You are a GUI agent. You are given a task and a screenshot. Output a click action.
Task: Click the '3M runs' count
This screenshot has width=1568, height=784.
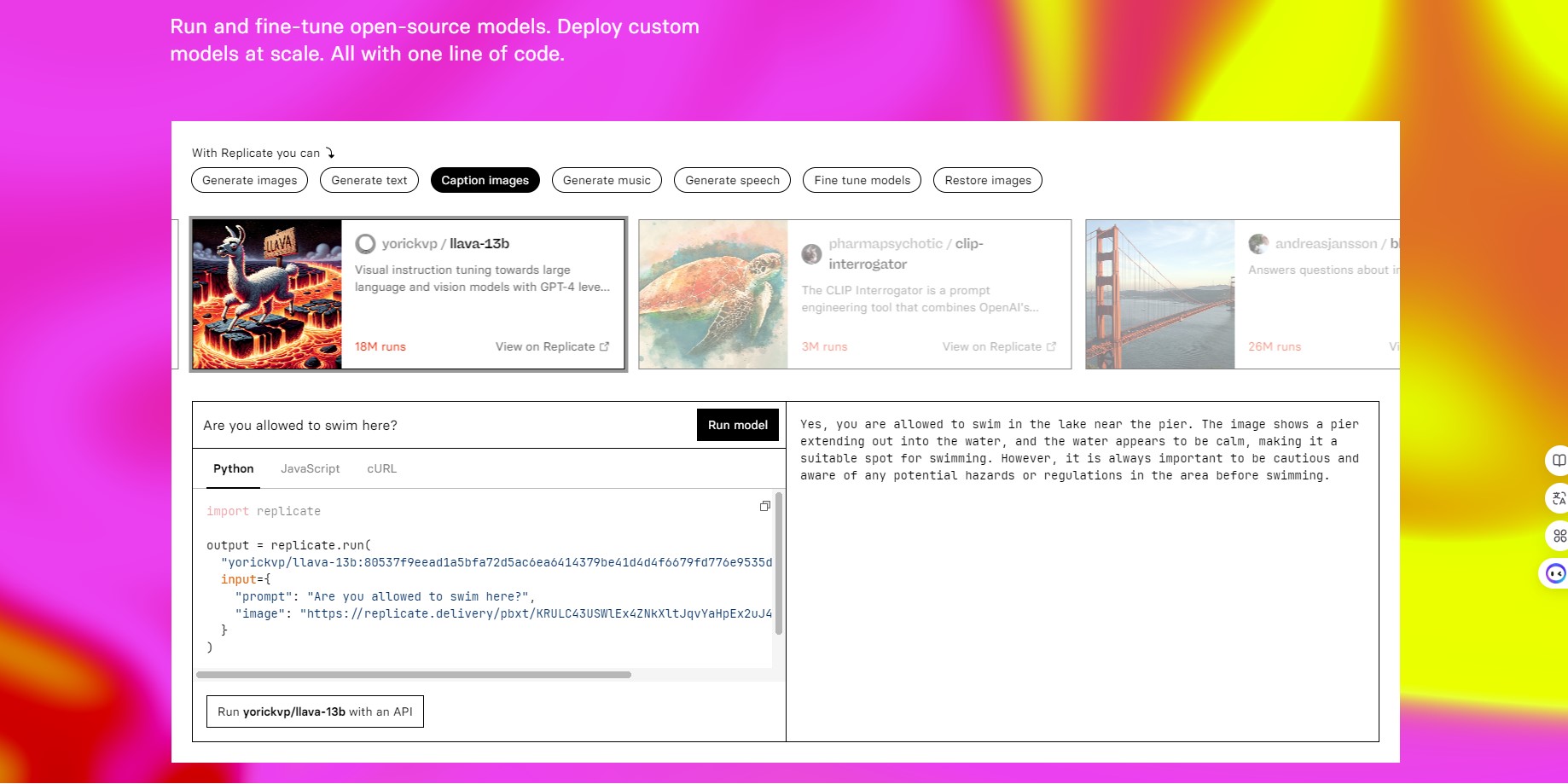pos(824,346)
